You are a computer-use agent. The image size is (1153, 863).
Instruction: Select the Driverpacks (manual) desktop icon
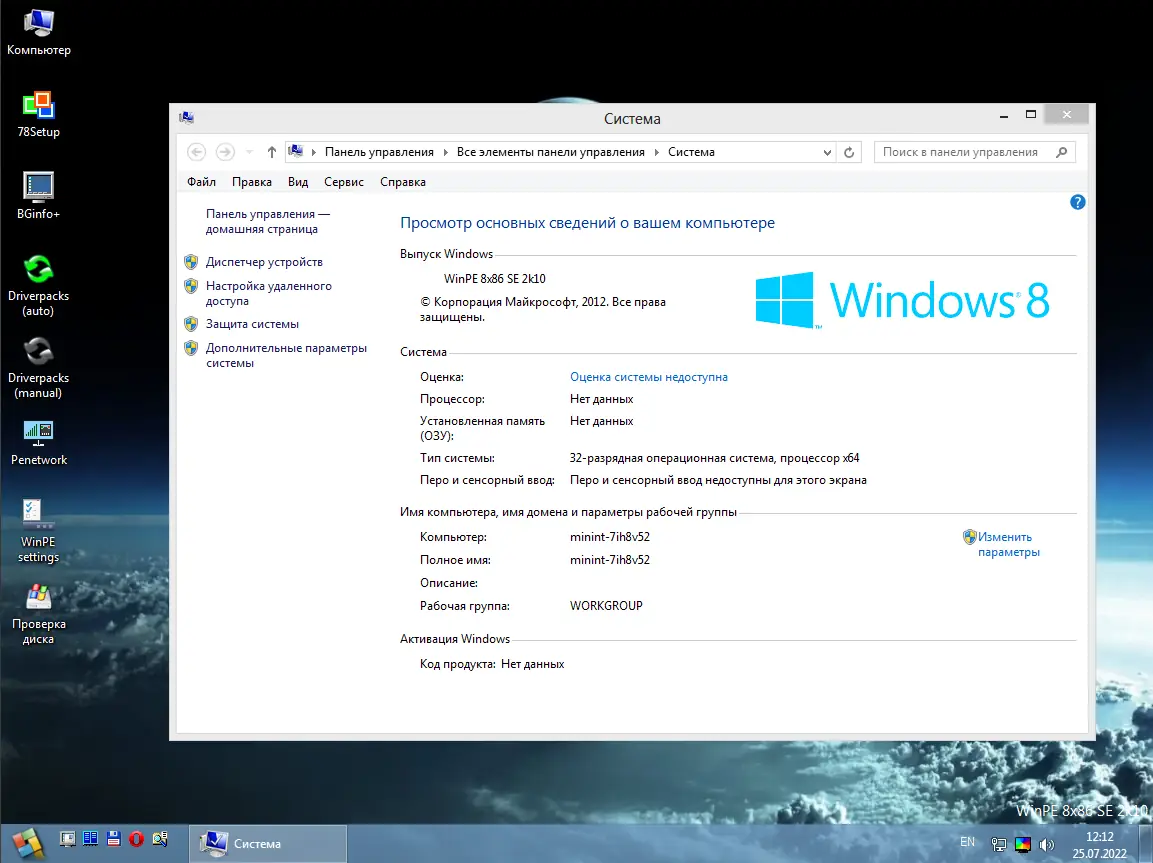pyautogui.click(x=38, y=368)
